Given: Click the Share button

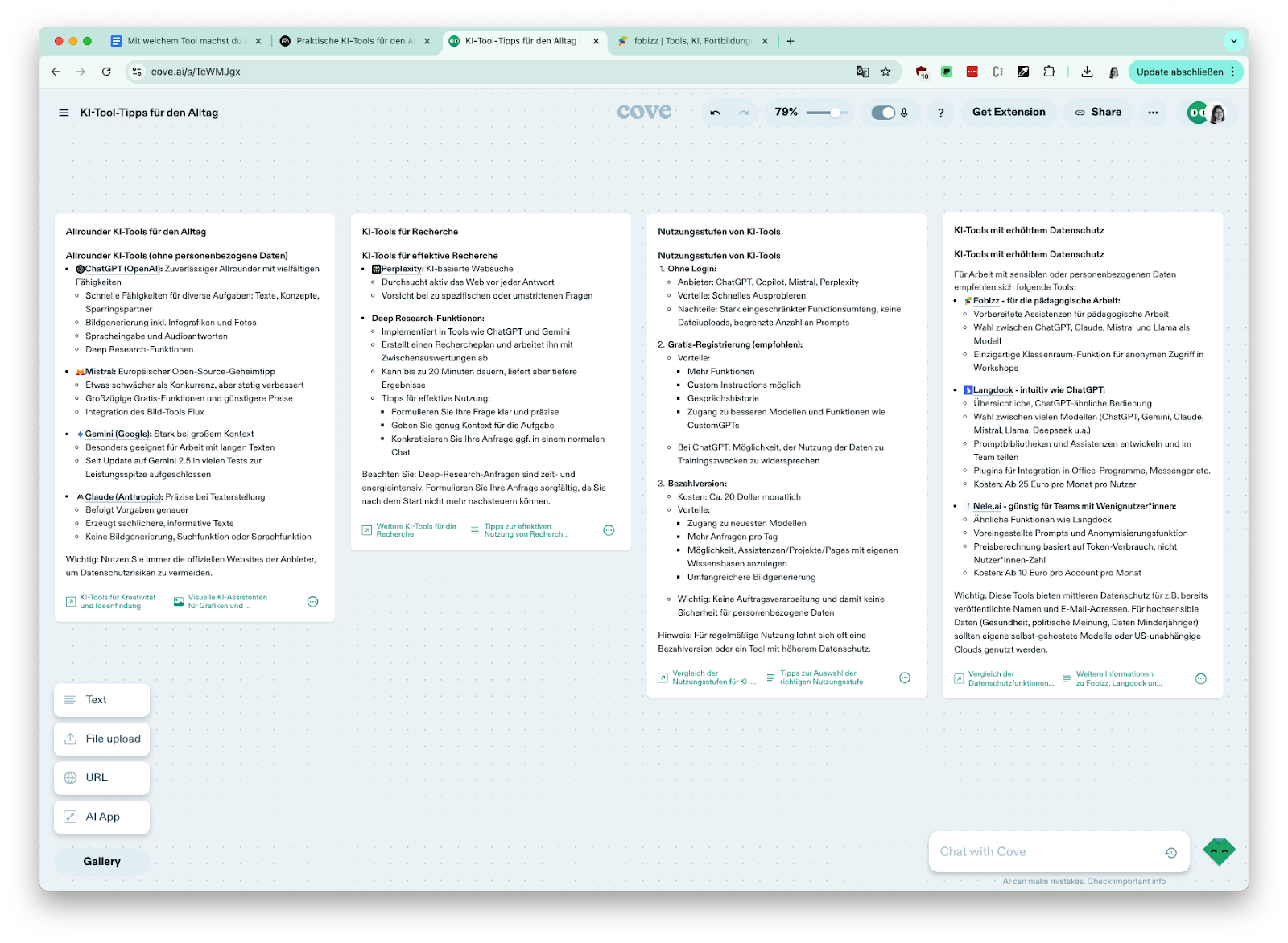Looking at the screenshot, I should (x=1098, y=113).
